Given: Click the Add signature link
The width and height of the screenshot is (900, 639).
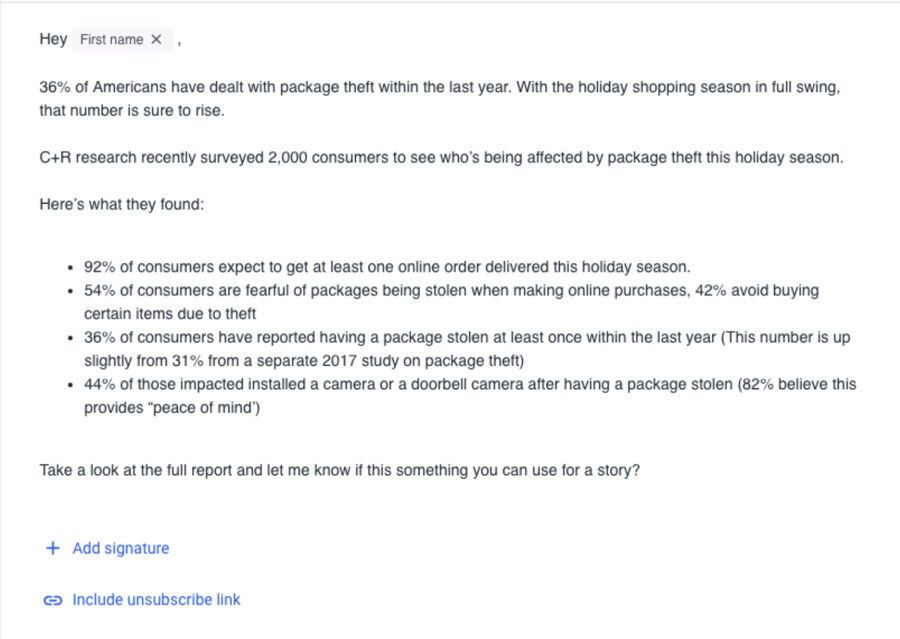Looking at the screenshot, I should [121, 548].
